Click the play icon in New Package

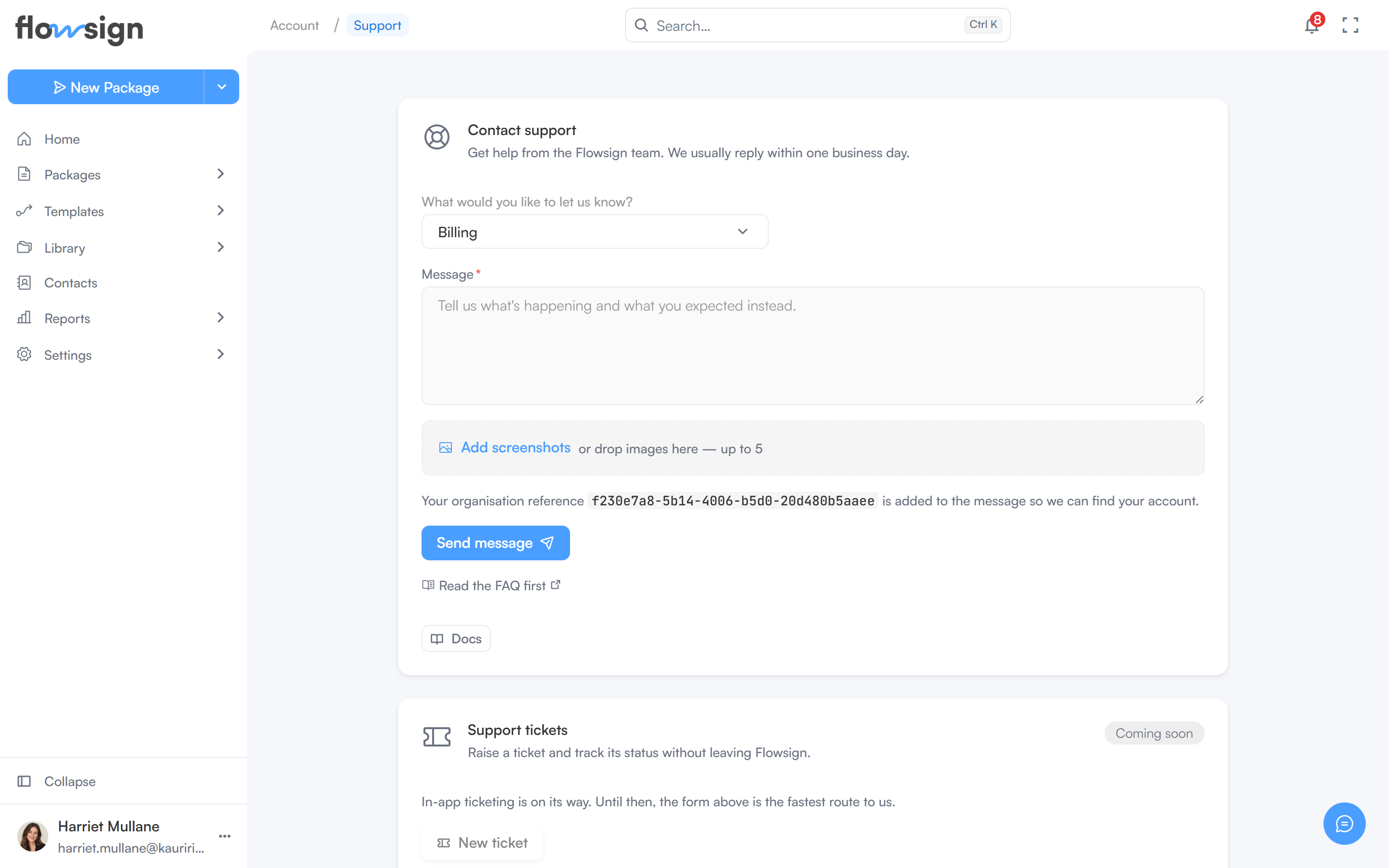[x=60, y=87]
